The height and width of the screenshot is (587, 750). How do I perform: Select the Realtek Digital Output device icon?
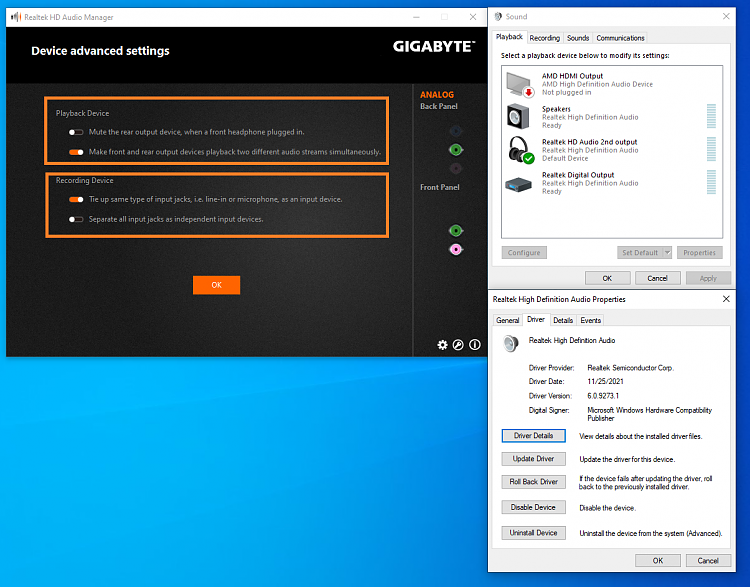point(518,184)
